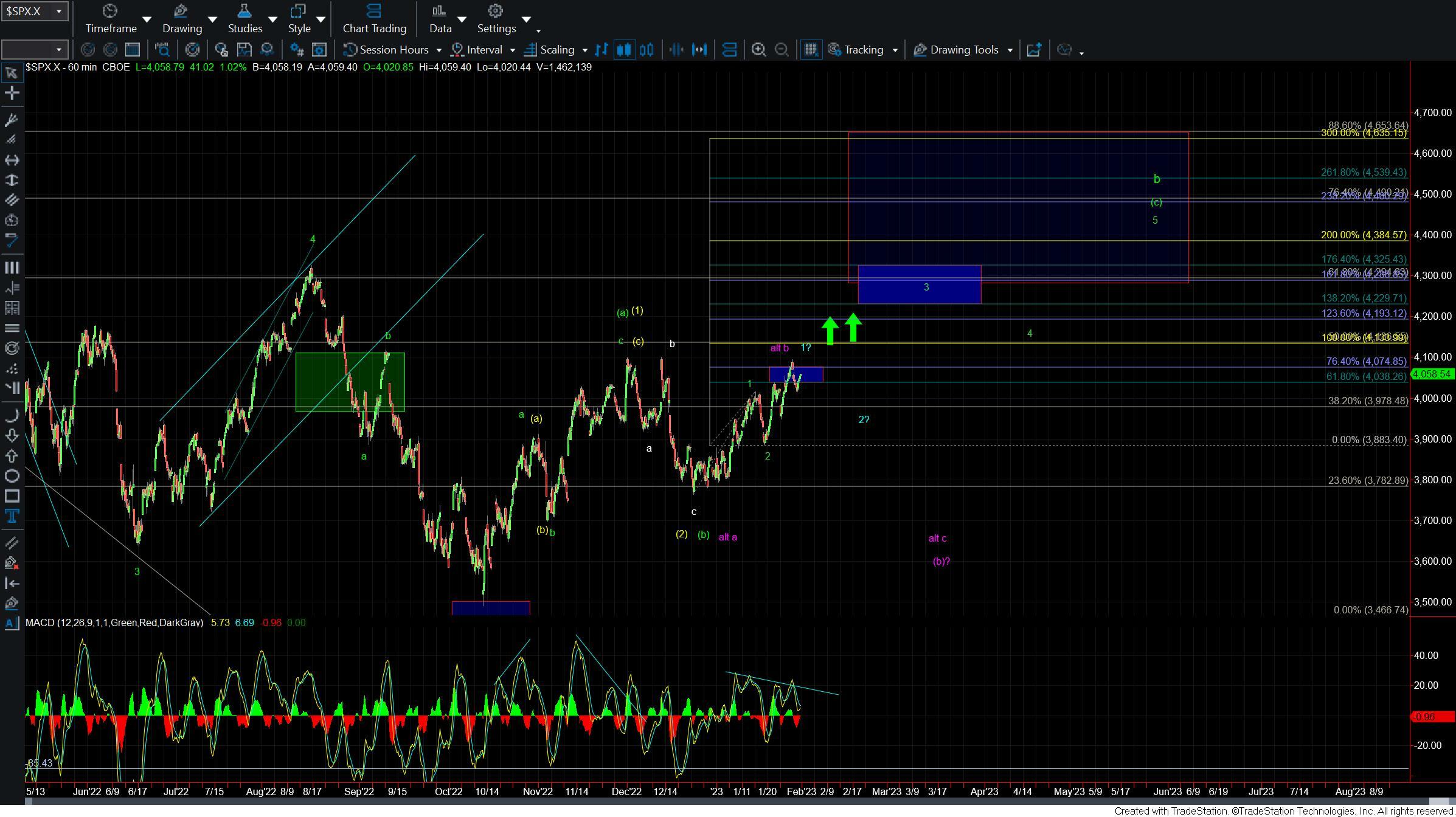Image resolution: width=1456 pixels, height=817 pixels.
Task: Open the empty combo box below symbol
Action: (x=35, y=50)
